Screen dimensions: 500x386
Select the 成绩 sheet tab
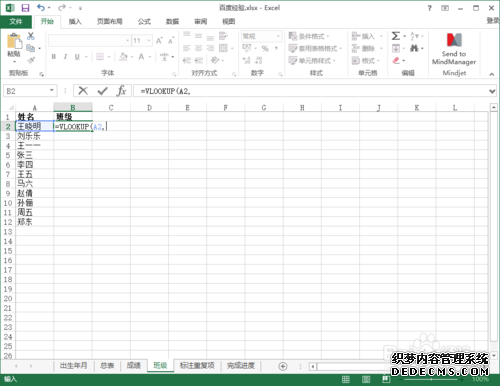(x=133, y=366)
